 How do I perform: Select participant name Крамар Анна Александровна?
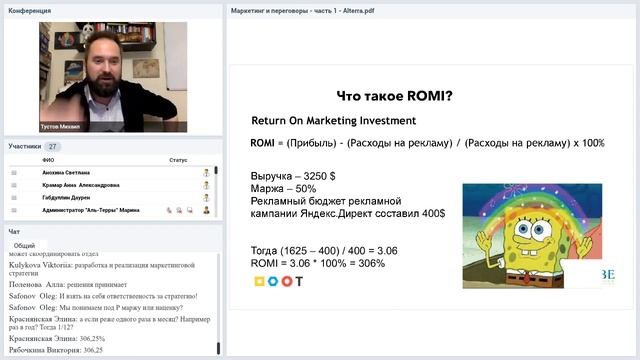(x=81, y=185)
